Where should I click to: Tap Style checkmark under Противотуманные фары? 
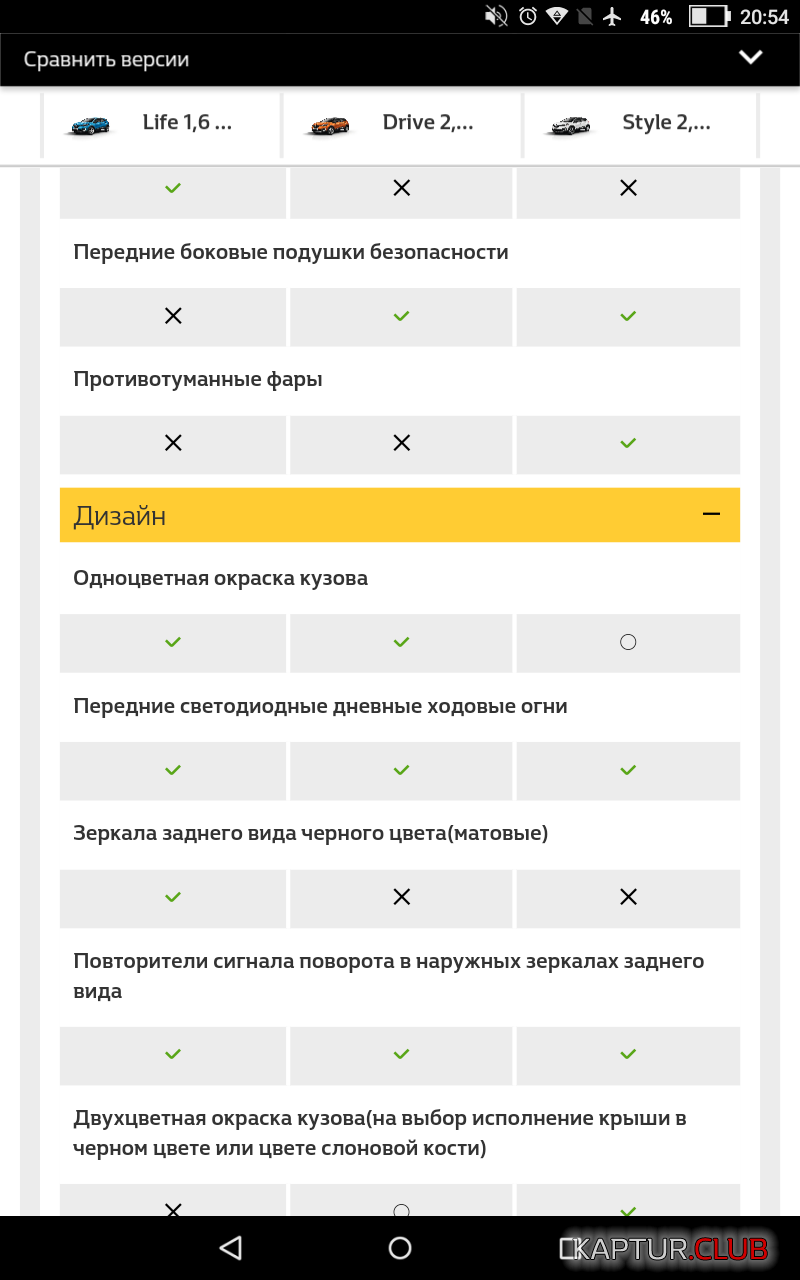[628, 443]
